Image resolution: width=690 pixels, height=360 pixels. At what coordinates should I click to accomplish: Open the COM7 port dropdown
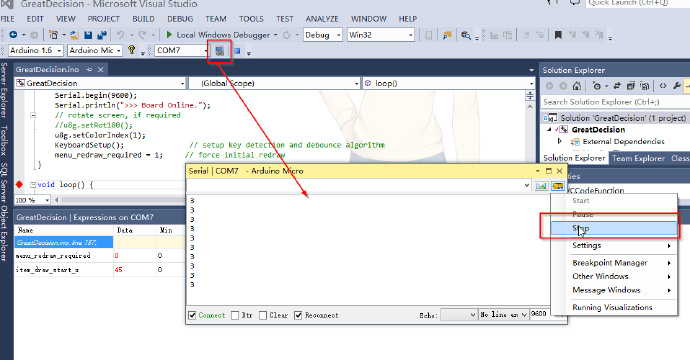point(206,51)
